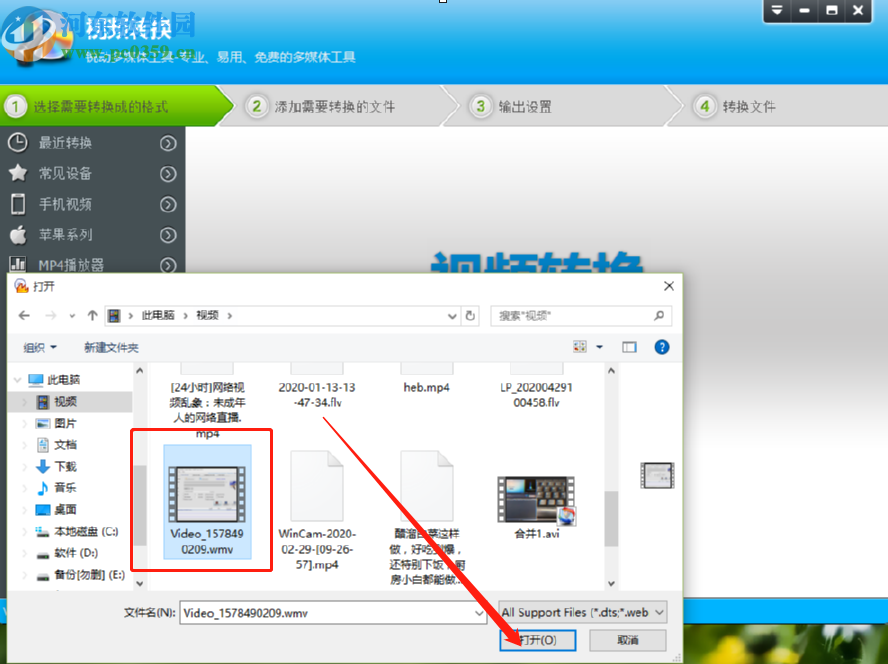888x664 pixels.
Task: Click the Apple logo icon
Action: click(x=18, y=234)
